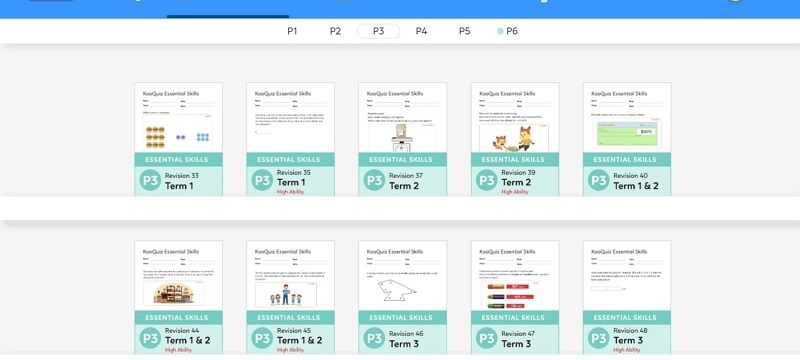Select the P3 grade tab

pyautogui.click(x=378, y=31)
